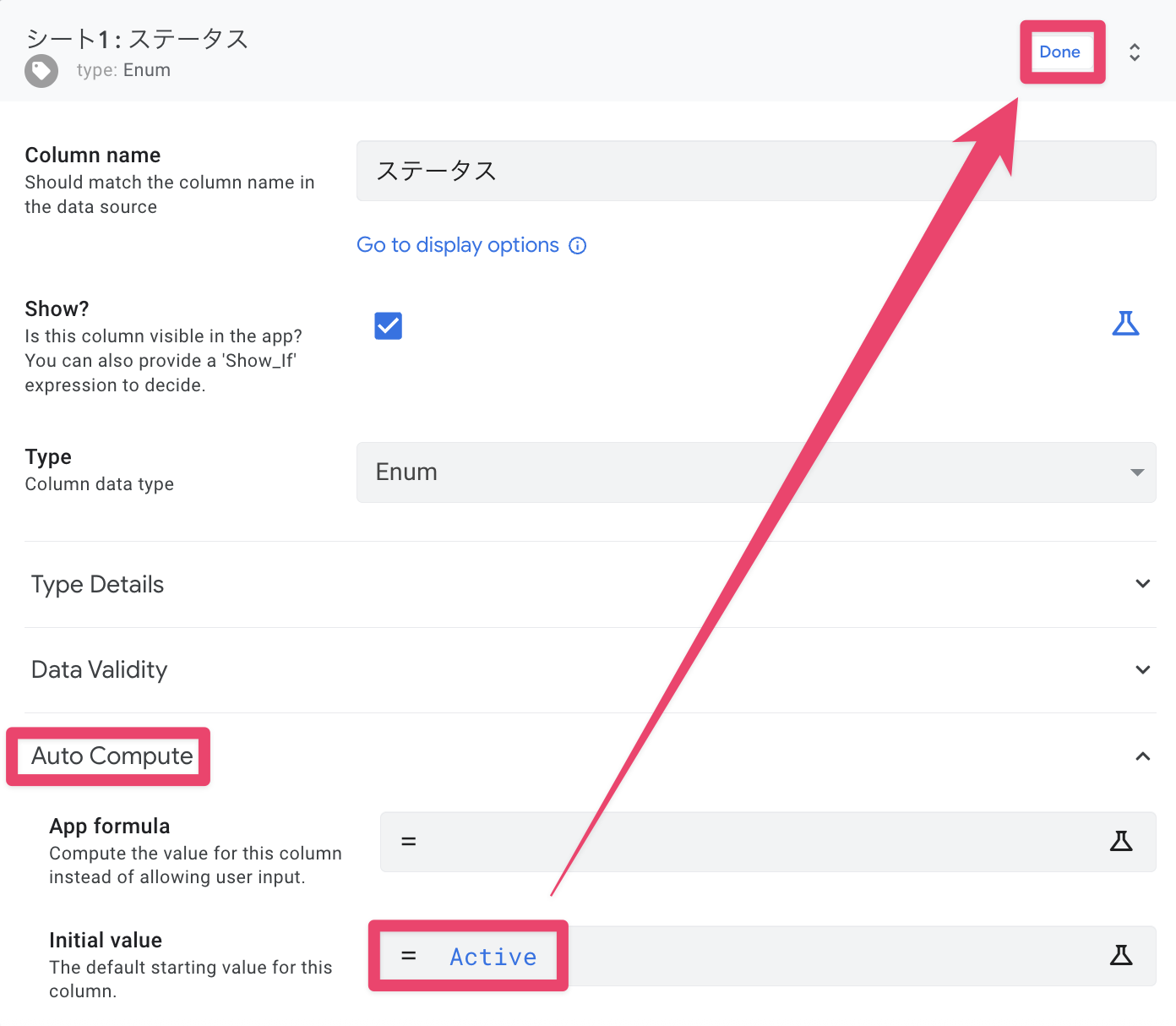The image size is (1176, 1026).
Task: Click the Done button
Action: [1059, 52]
